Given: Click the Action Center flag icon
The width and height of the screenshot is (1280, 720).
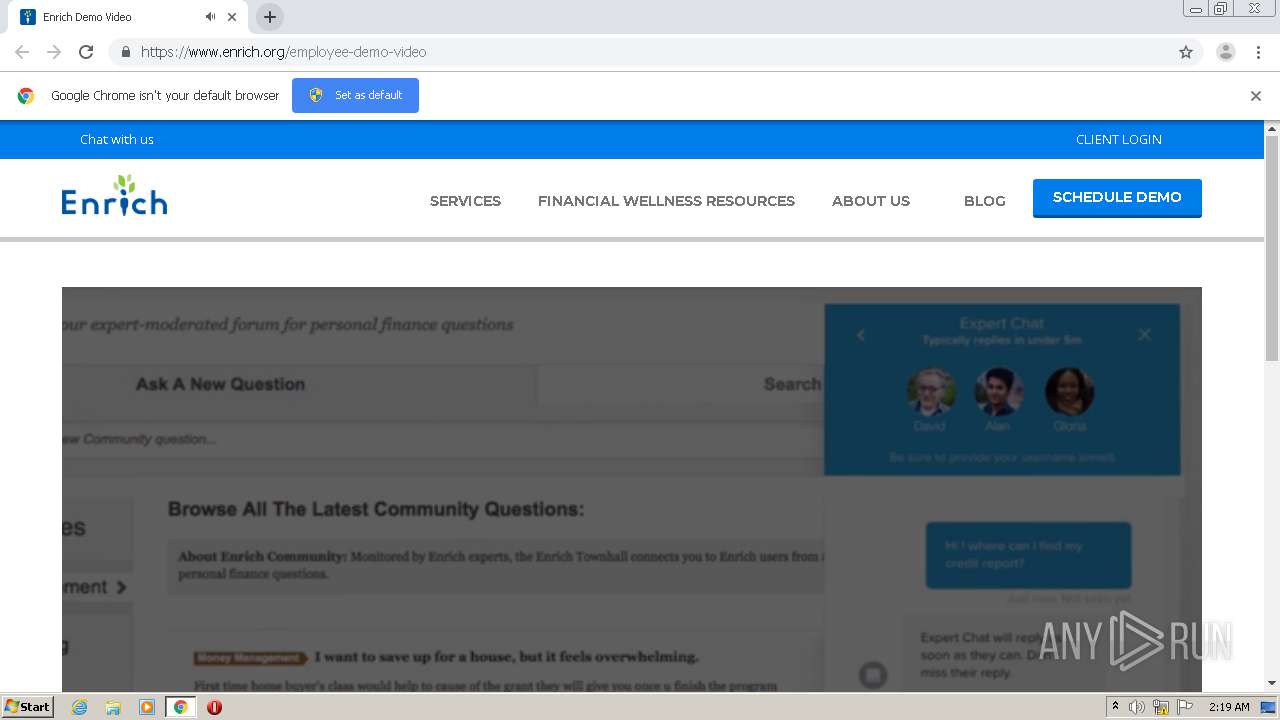Looking at the screenshot, I should (x=1185, y=707).
